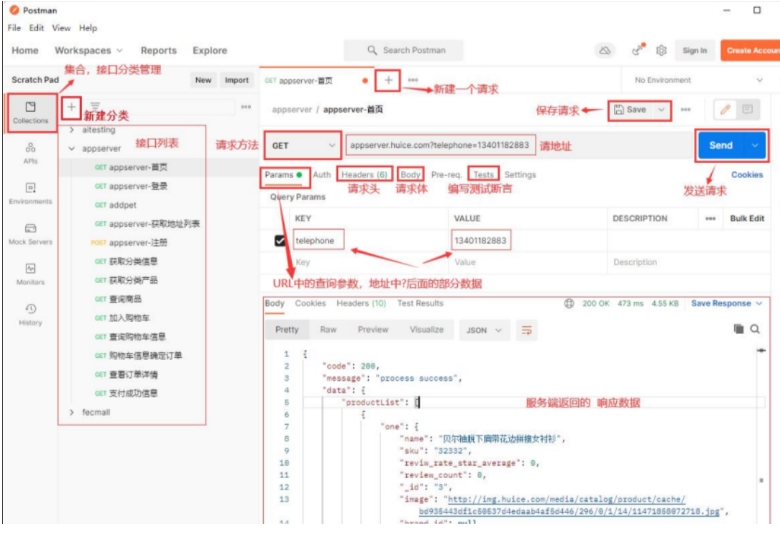Viewport: 780px width, 533px height.
Task: Open the File menu
Action: 14,28
